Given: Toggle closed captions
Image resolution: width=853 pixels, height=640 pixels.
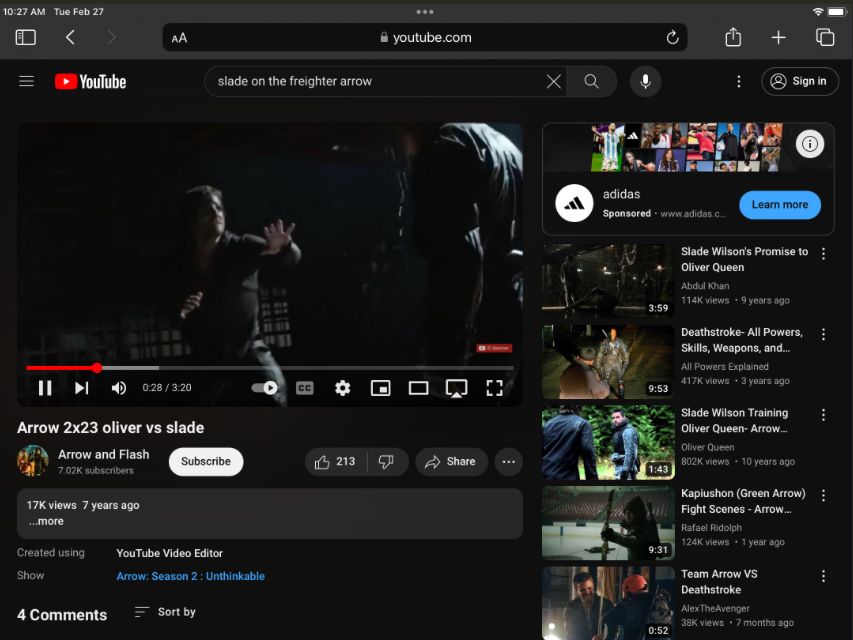Looking at the screenshot, I should (305, 388).
